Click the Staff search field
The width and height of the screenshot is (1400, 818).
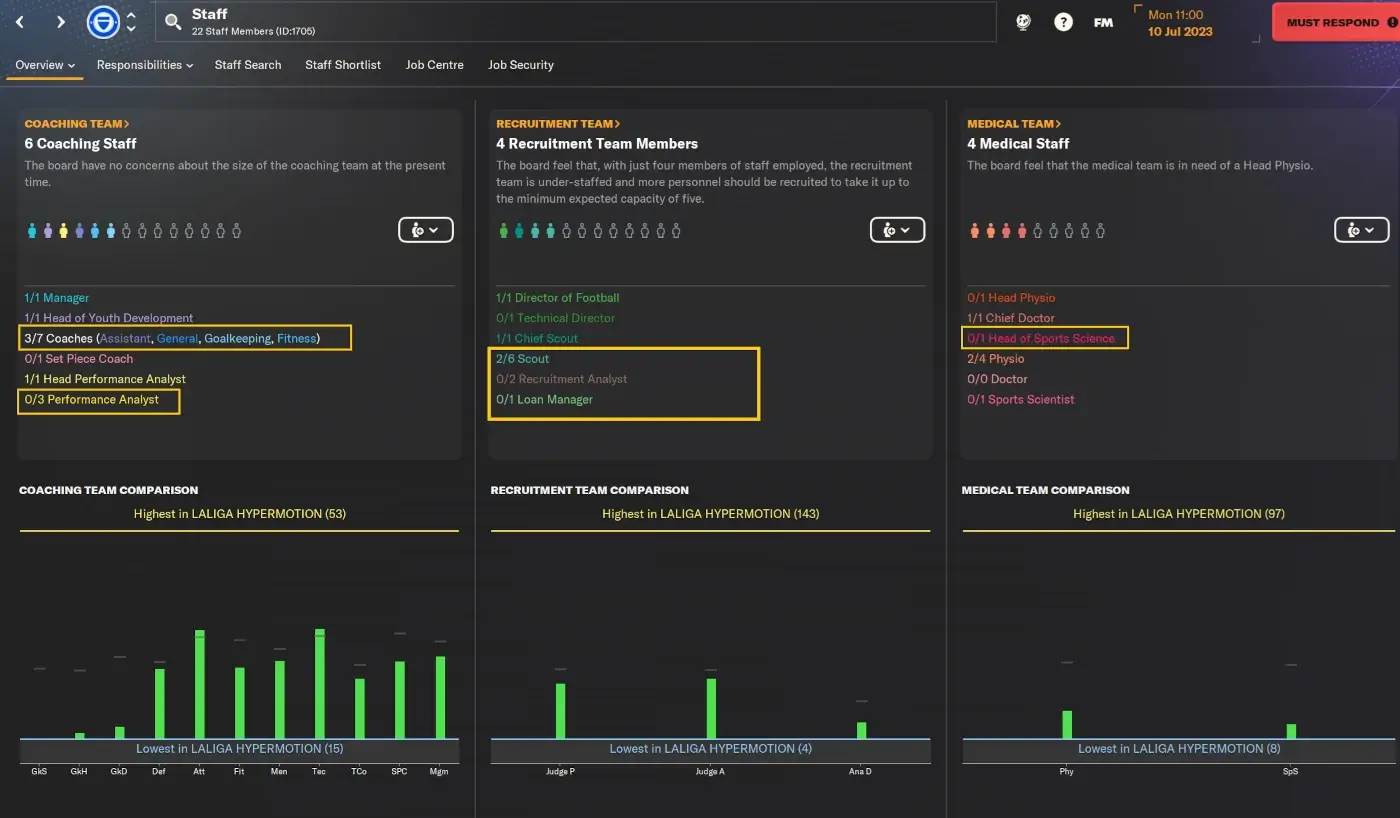click(576, 22)
